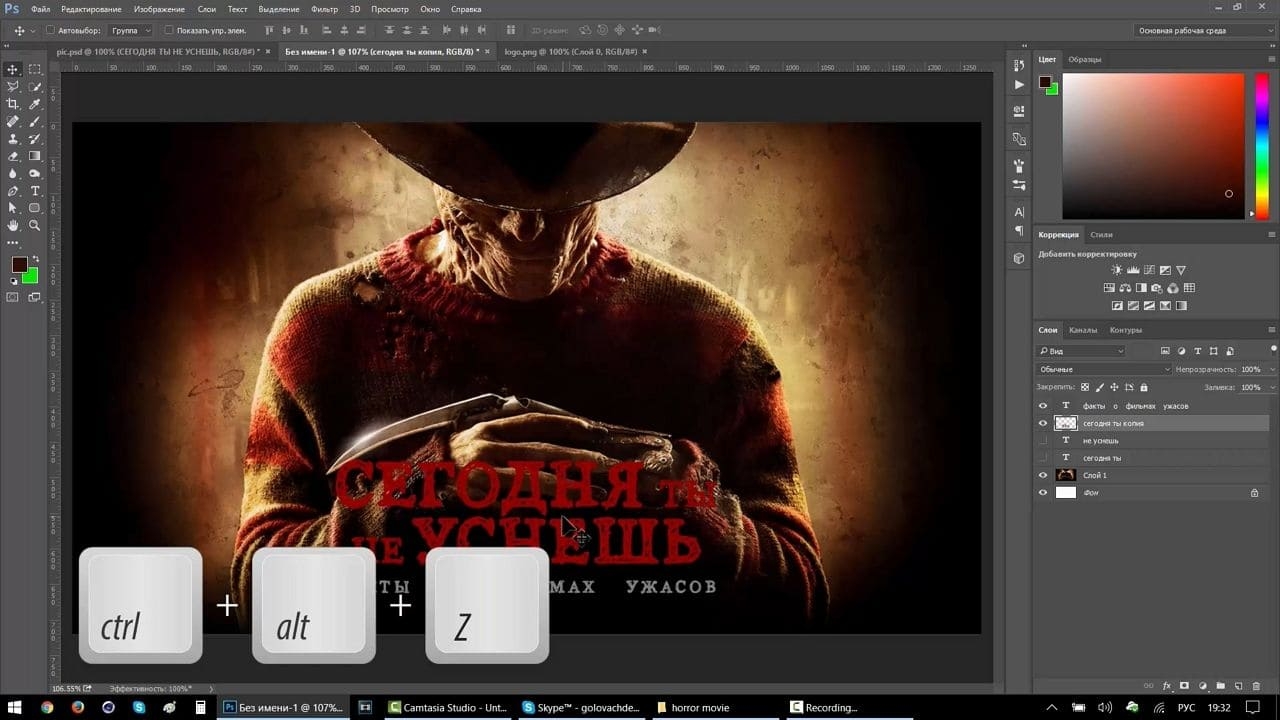Open the layer opacity value dropdown
Image resolution: width=1280 pixels, height=720 pixels.
(x=1271, y=370)
